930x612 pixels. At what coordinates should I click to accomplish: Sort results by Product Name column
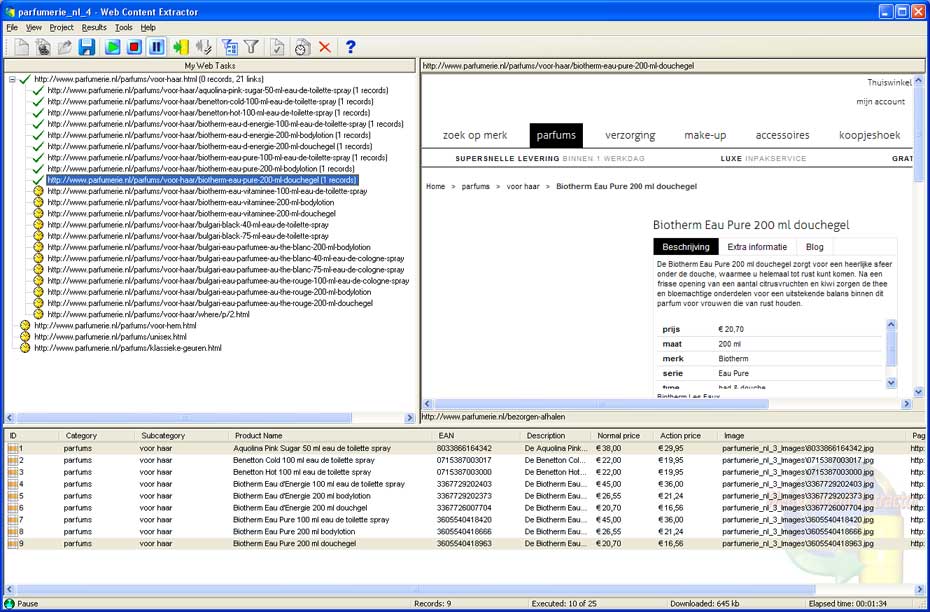[331, 436]
